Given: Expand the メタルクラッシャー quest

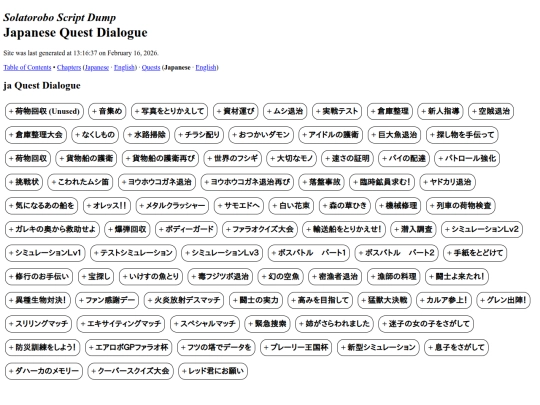Looking at the screenshot, I should pos(172,206).
